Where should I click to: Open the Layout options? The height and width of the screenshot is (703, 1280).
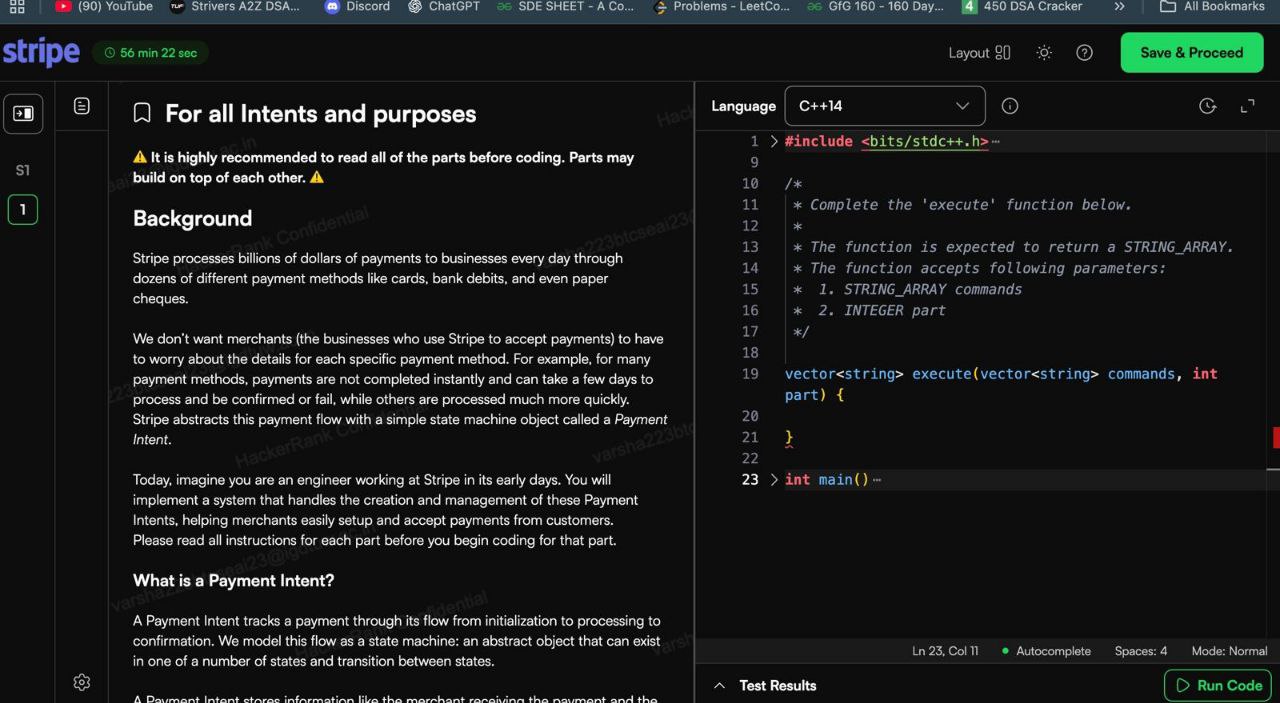click(x=979, y=53)
